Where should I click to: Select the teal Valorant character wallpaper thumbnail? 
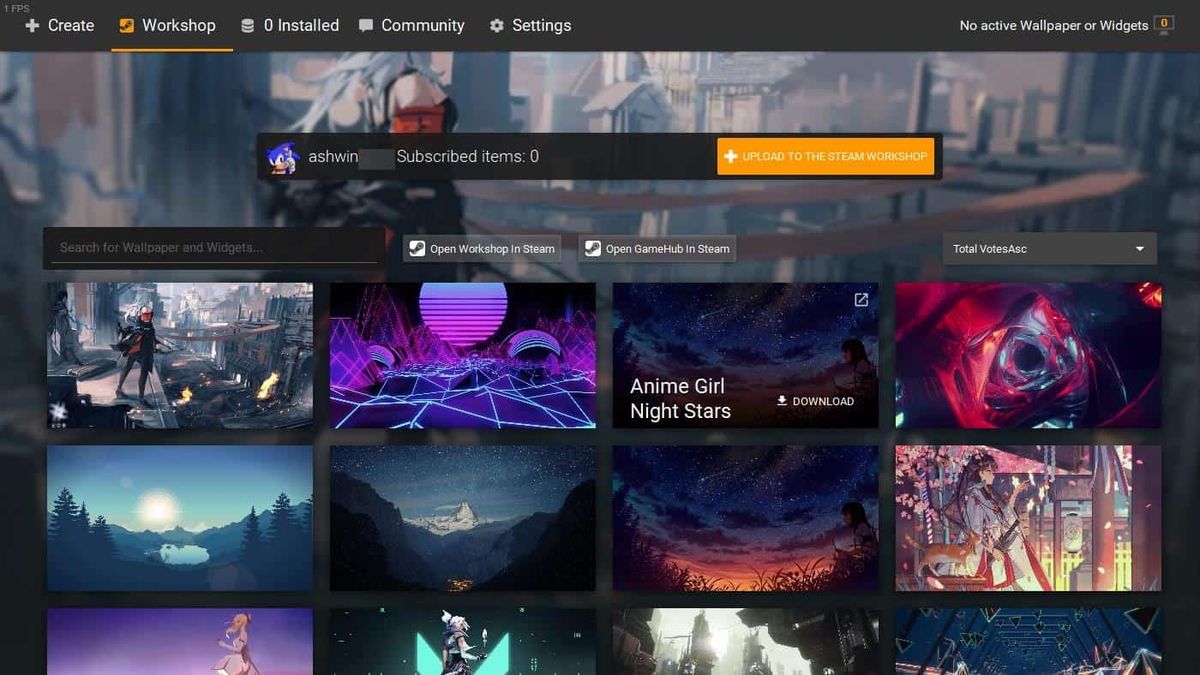click(x=463, y=641)
